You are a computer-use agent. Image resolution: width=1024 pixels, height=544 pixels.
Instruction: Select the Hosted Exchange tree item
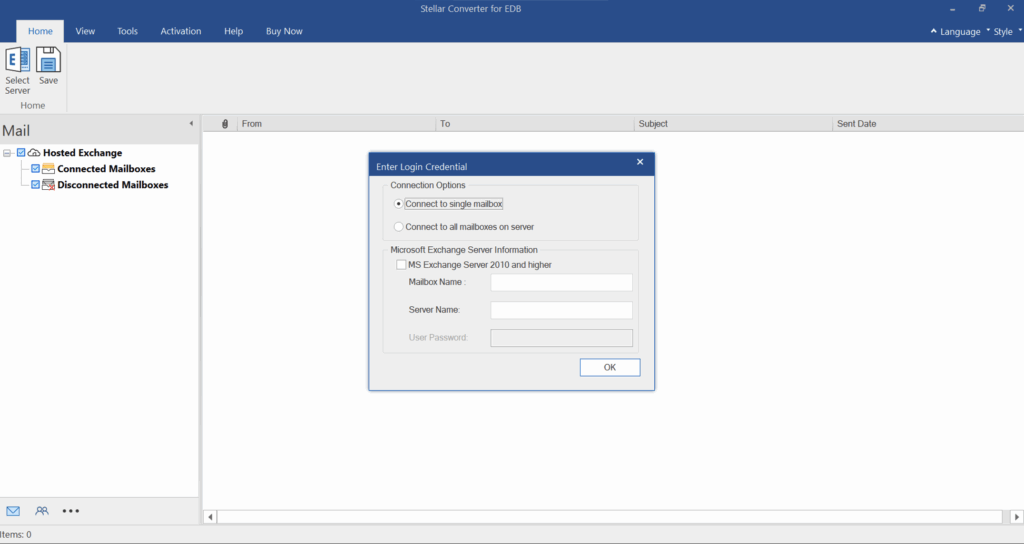coord(82,153)
